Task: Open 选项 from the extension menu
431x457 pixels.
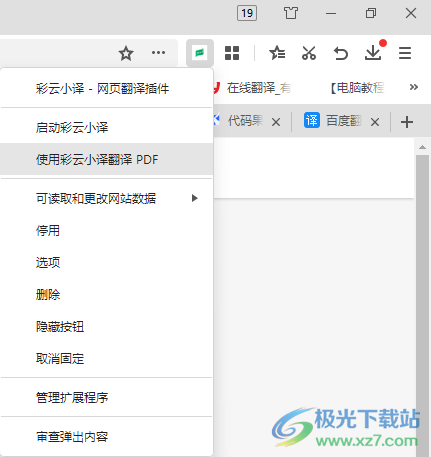Action: pyautogui.click(x=107, y=263)
